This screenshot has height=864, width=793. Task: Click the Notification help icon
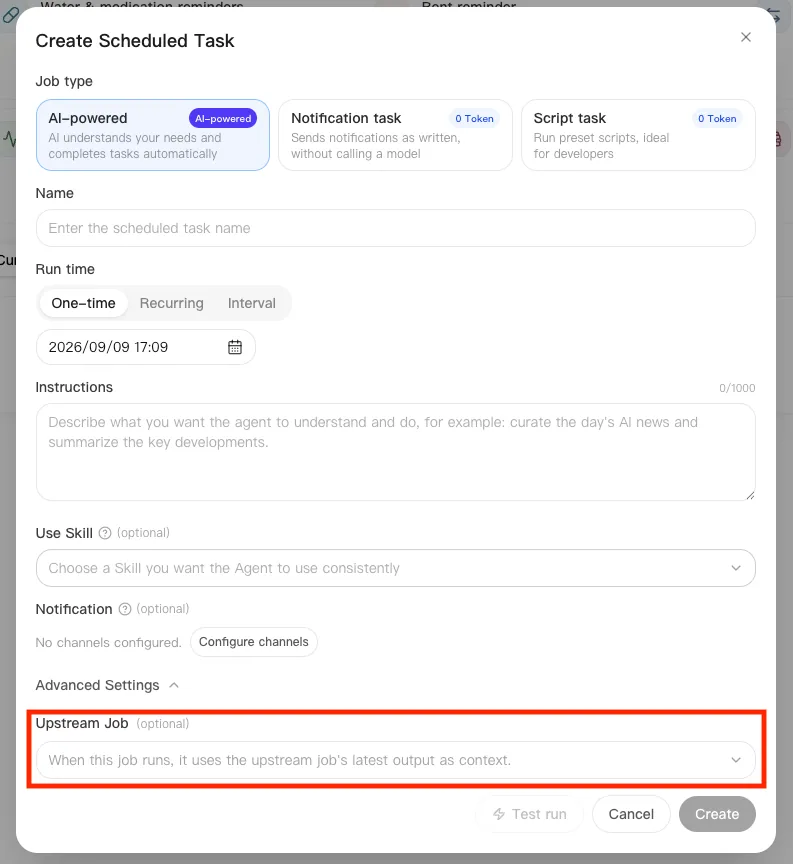pyautogui.click(x=125, y=609)
